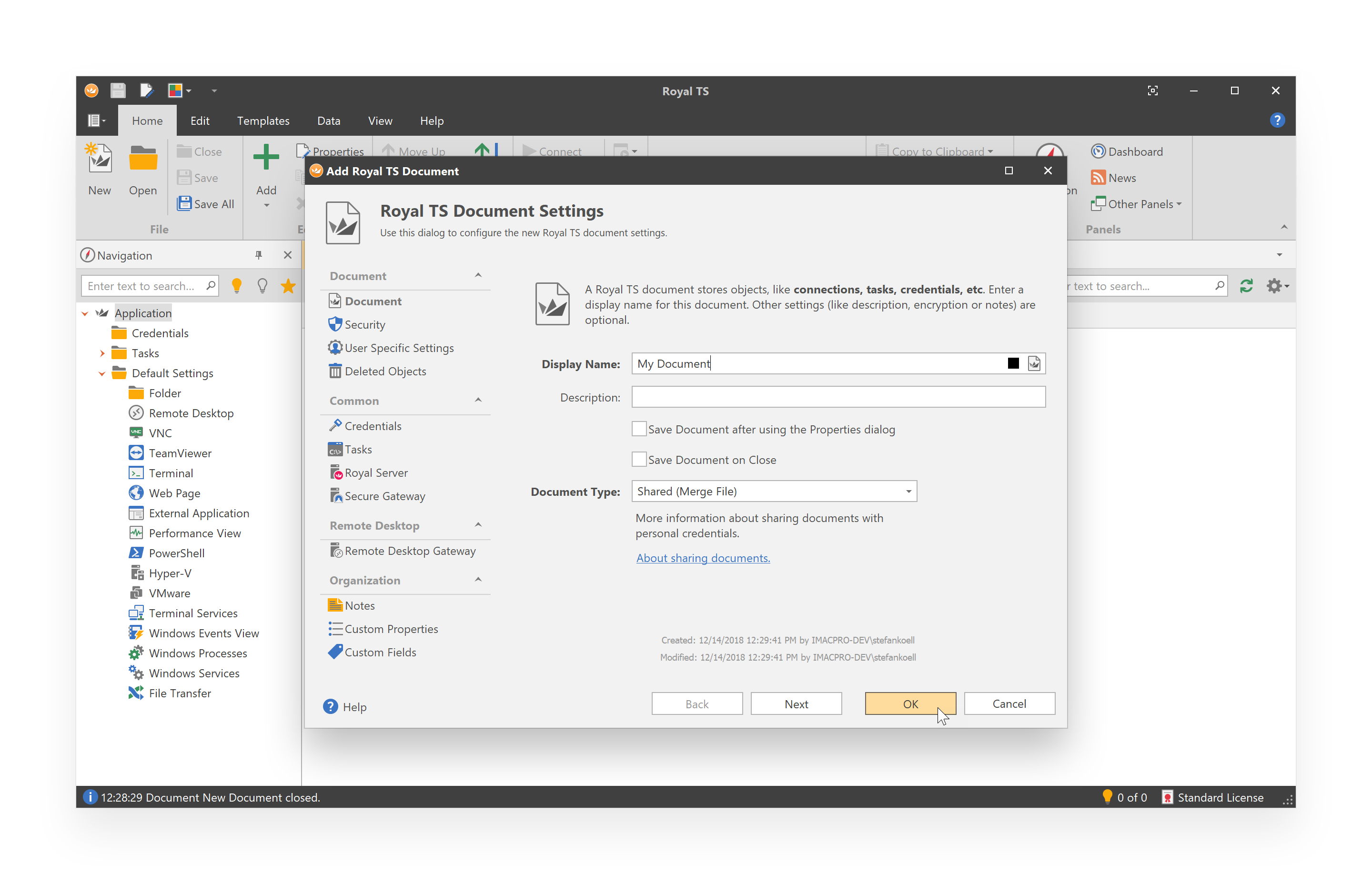The image size is (1372, 884).
Task: Click the Save All ribbon button
Action: point(206,204)
